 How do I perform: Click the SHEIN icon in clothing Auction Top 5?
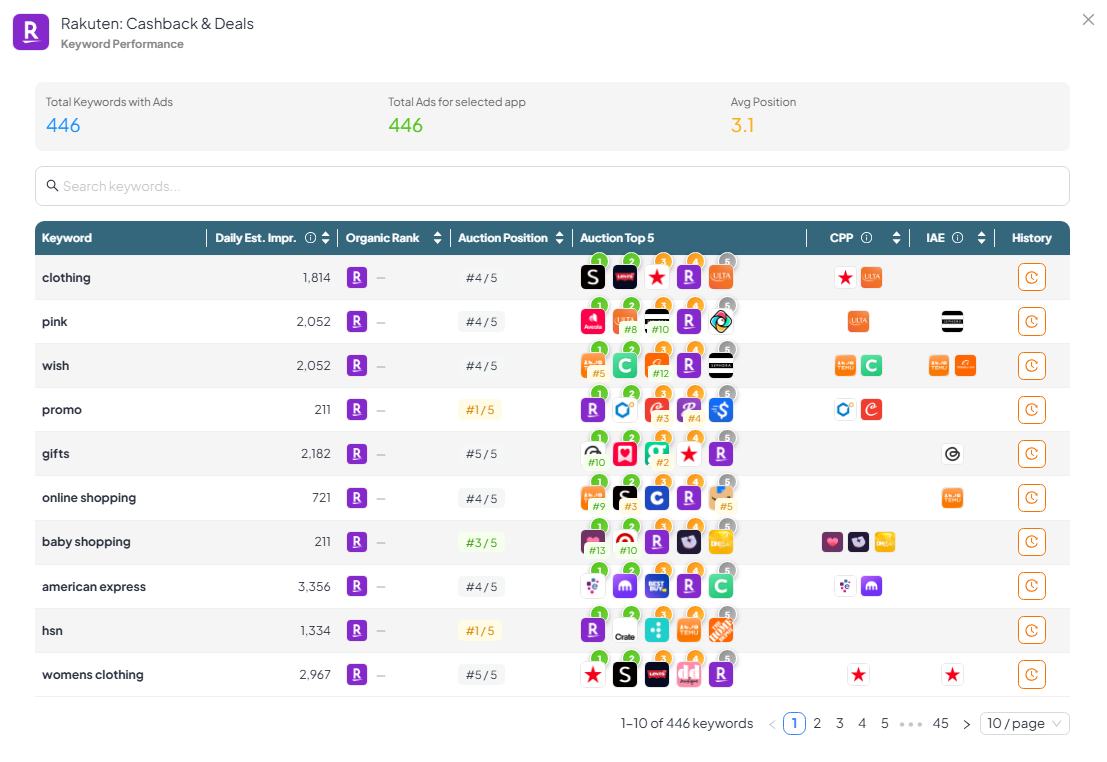pyautogui.click(x=593, y=277)
